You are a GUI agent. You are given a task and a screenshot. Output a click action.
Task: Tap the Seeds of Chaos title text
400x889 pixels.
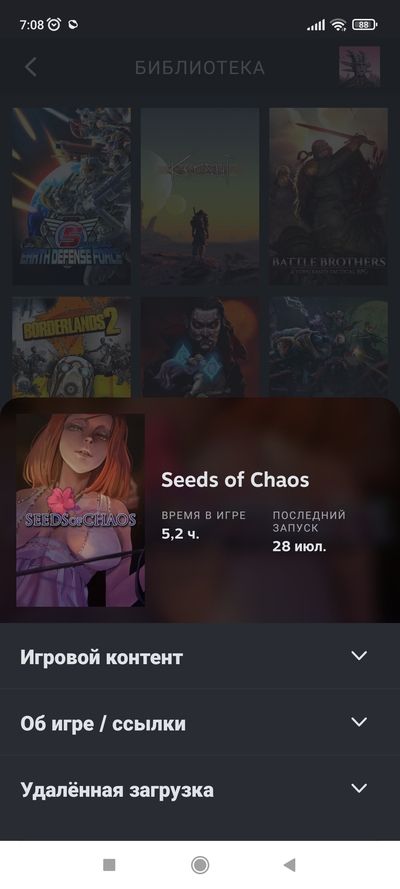[235, 480]
